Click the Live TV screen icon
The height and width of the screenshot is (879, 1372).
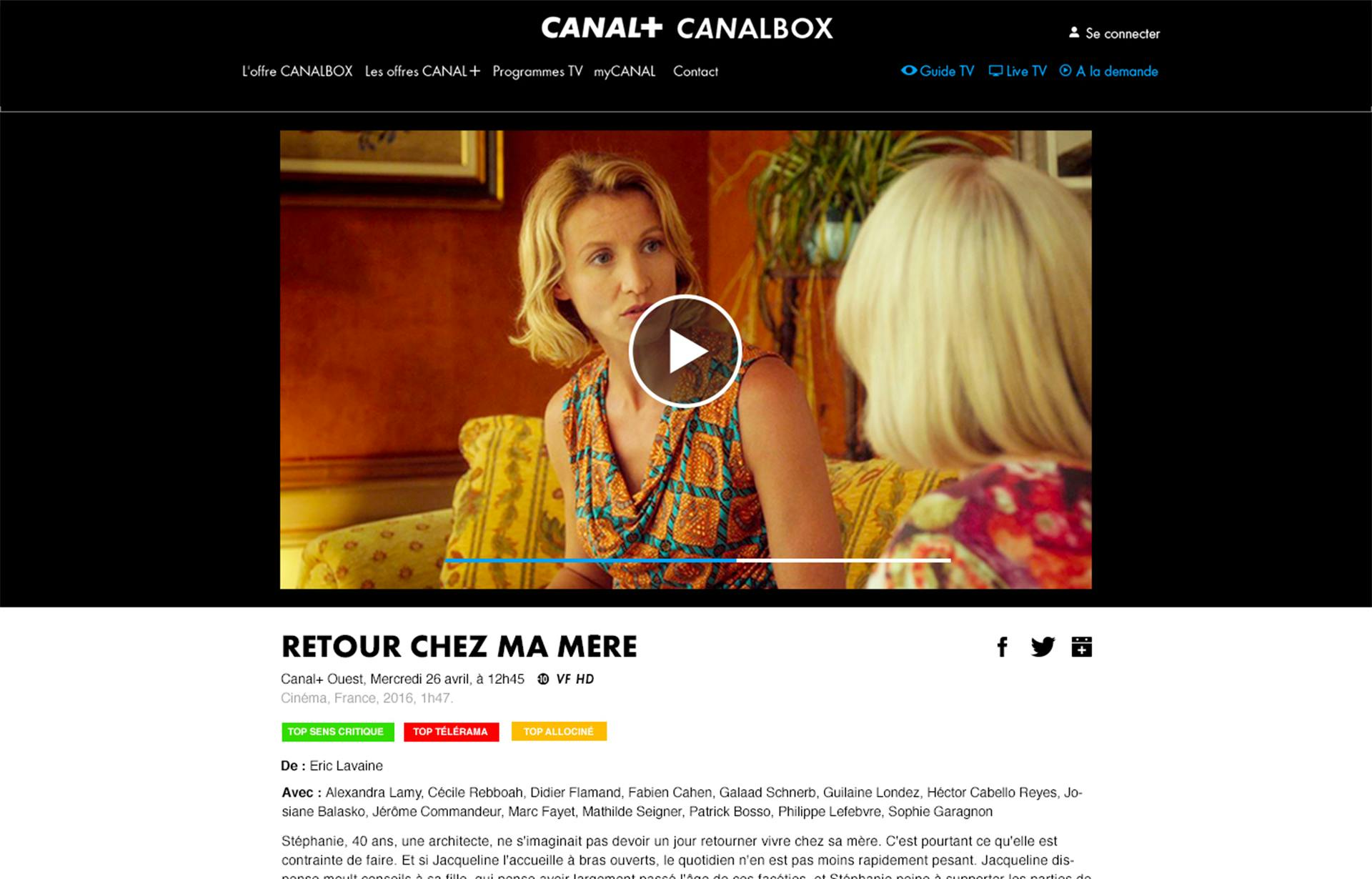995,71
